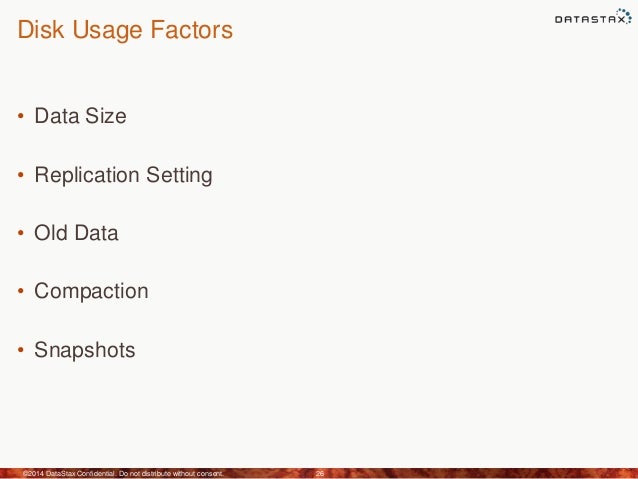Click the bullet dot before Data Size
The width and height of the screenshot is (638, 479).
pos(21,116)
